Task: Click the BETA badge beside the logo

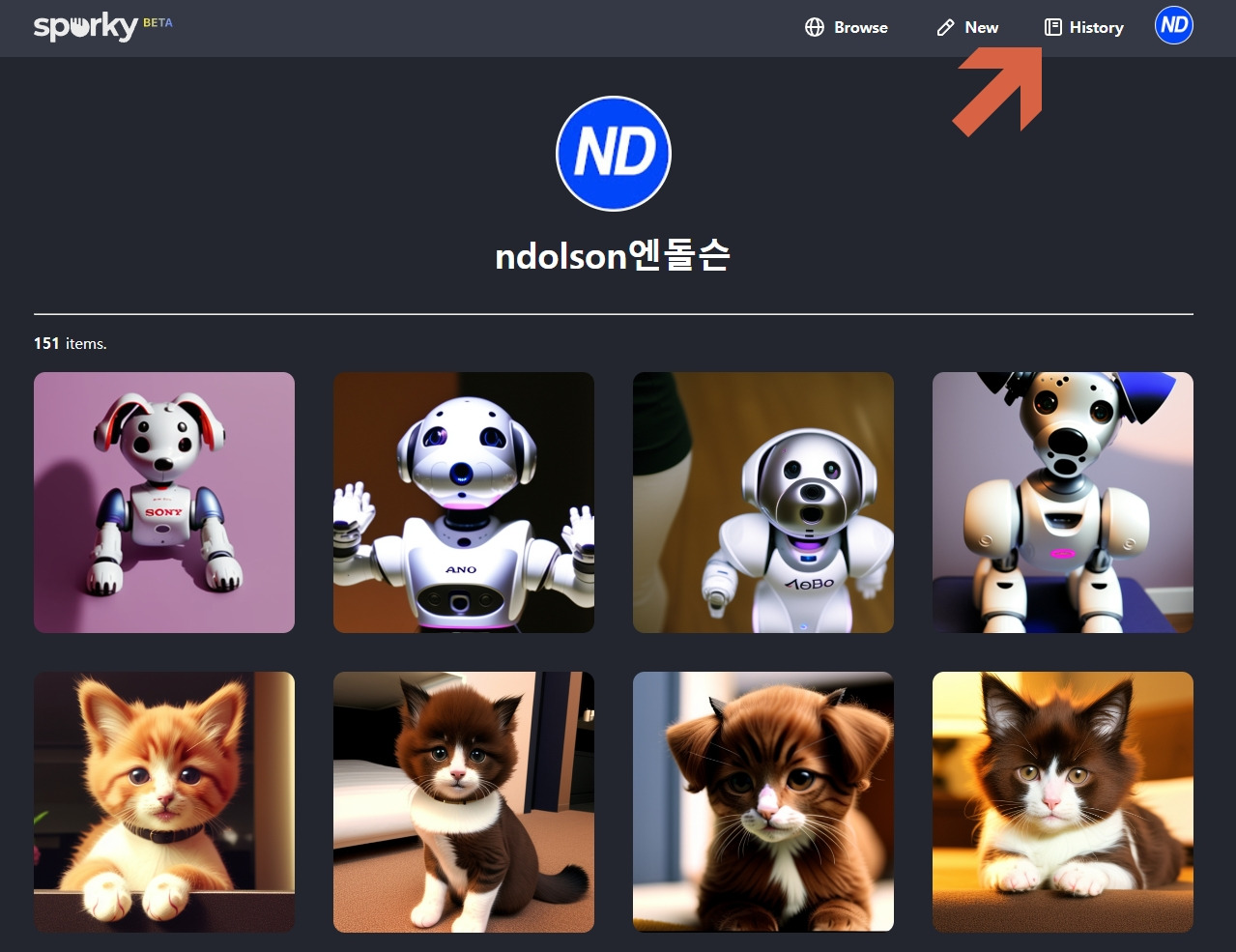Action: 158,22
